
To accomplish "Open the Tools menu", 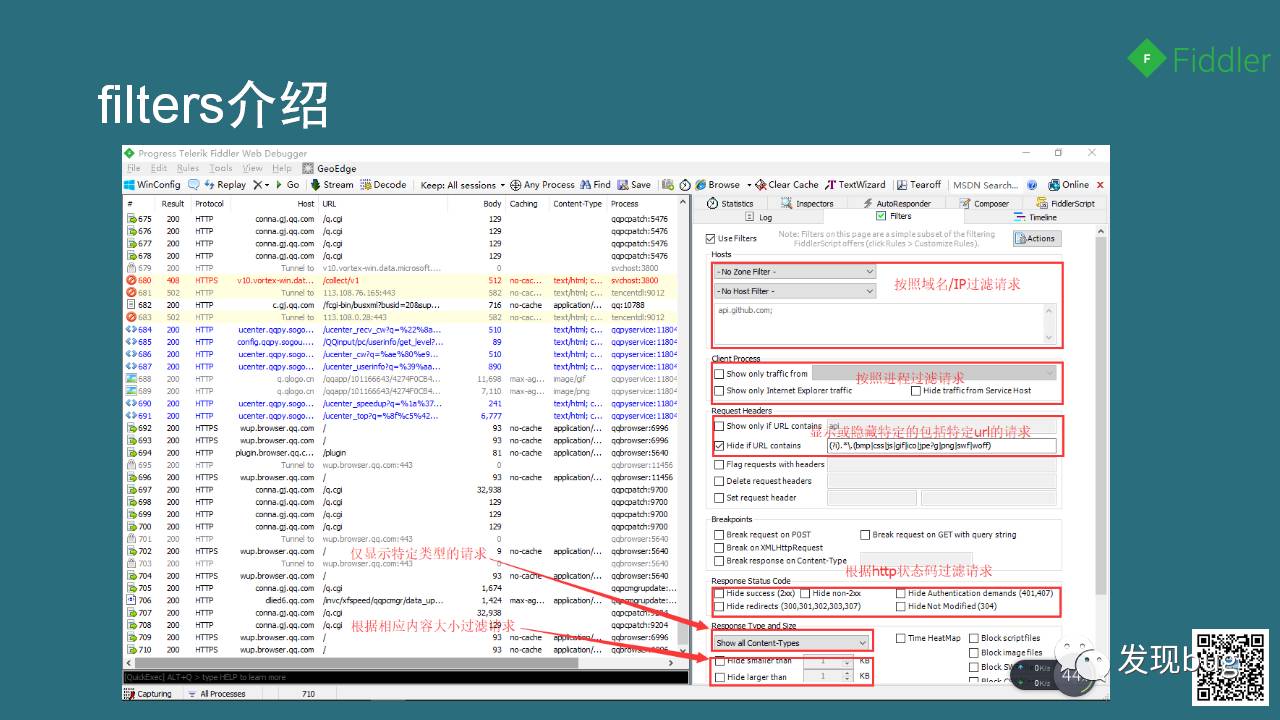I will [221, 168].
